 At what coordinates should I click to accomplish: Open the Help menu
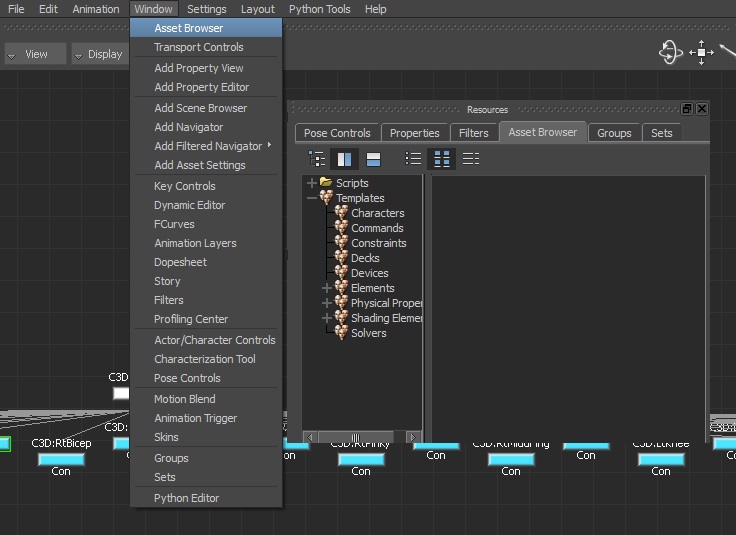point(376,9)
